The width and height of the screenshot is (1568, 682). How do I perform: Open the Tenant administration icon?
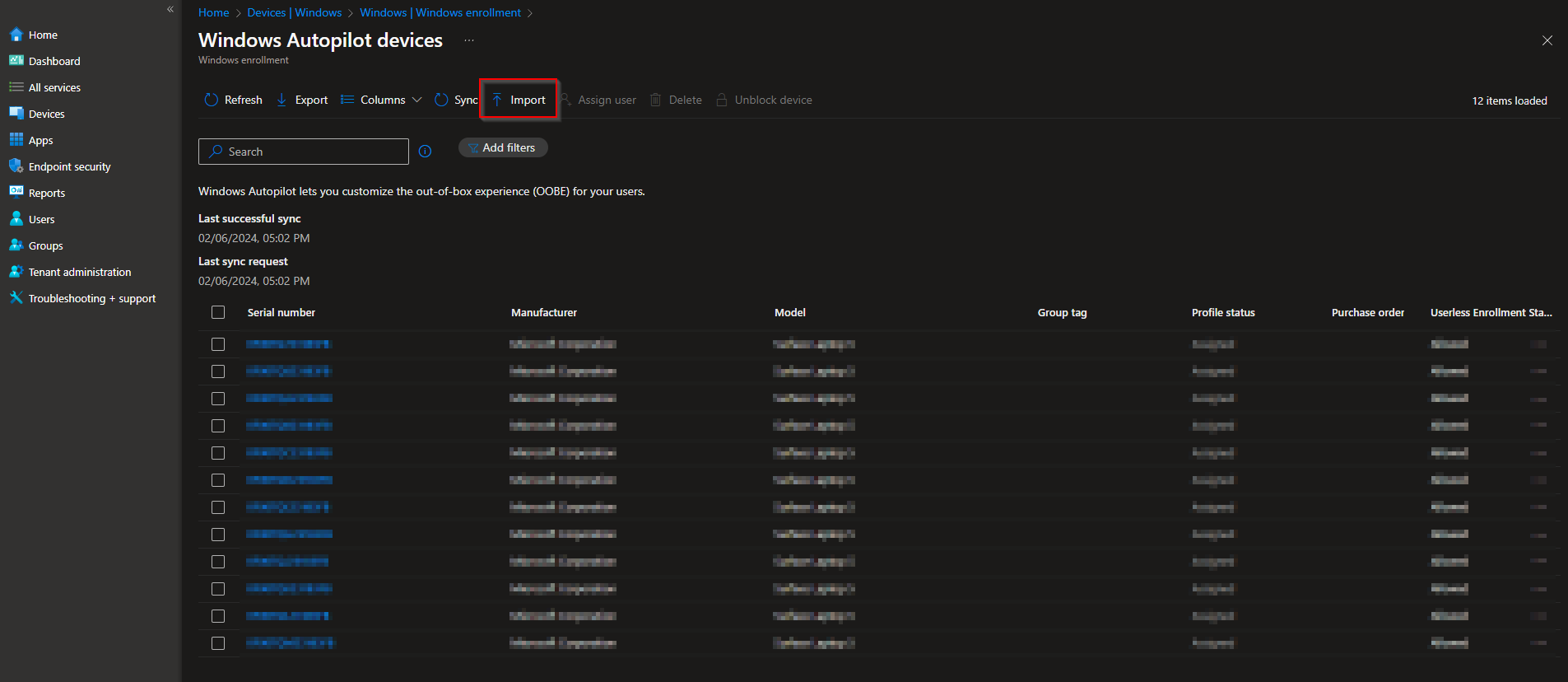point(16,272)
